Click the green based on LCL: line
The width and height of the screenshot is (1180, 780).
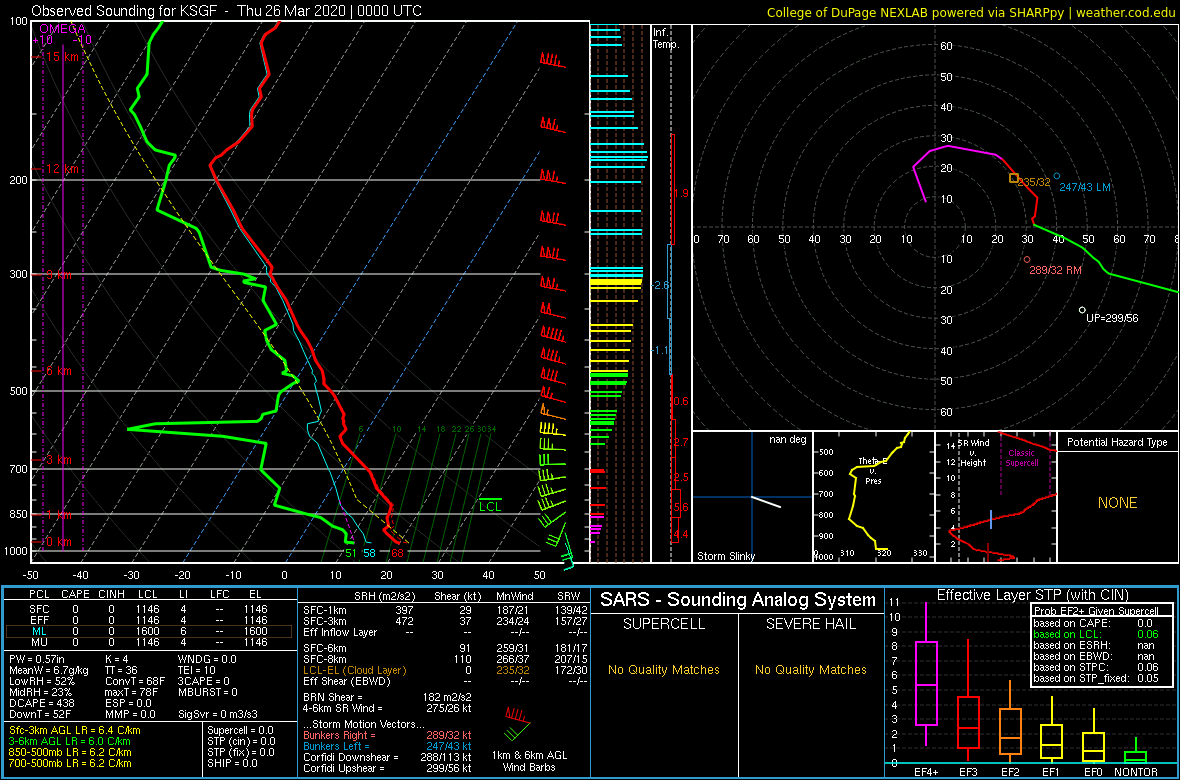1097,635
